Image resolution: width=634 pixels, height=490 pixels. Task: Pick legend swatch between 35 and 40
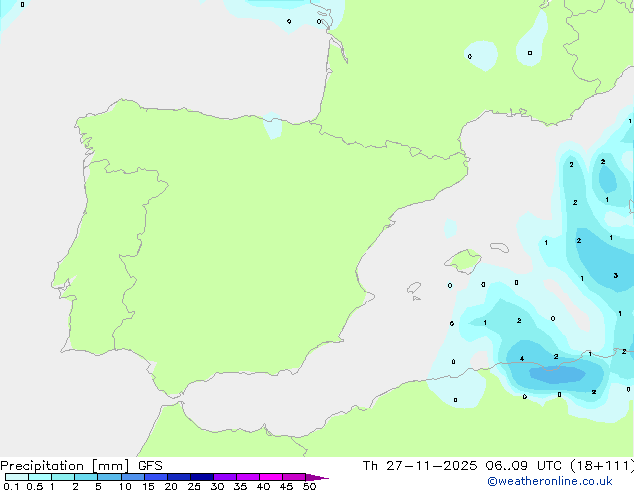click(247, 477)
